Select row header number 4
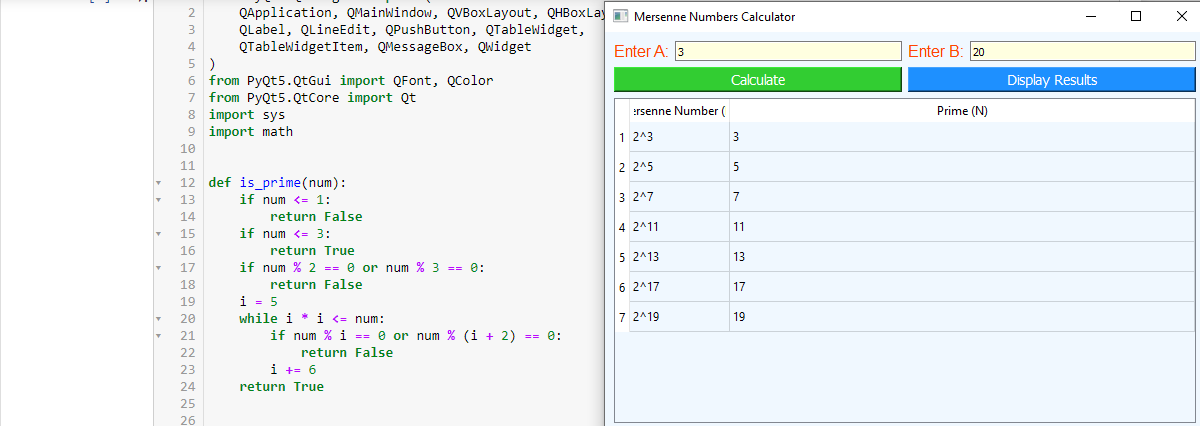 coord(622,227)
